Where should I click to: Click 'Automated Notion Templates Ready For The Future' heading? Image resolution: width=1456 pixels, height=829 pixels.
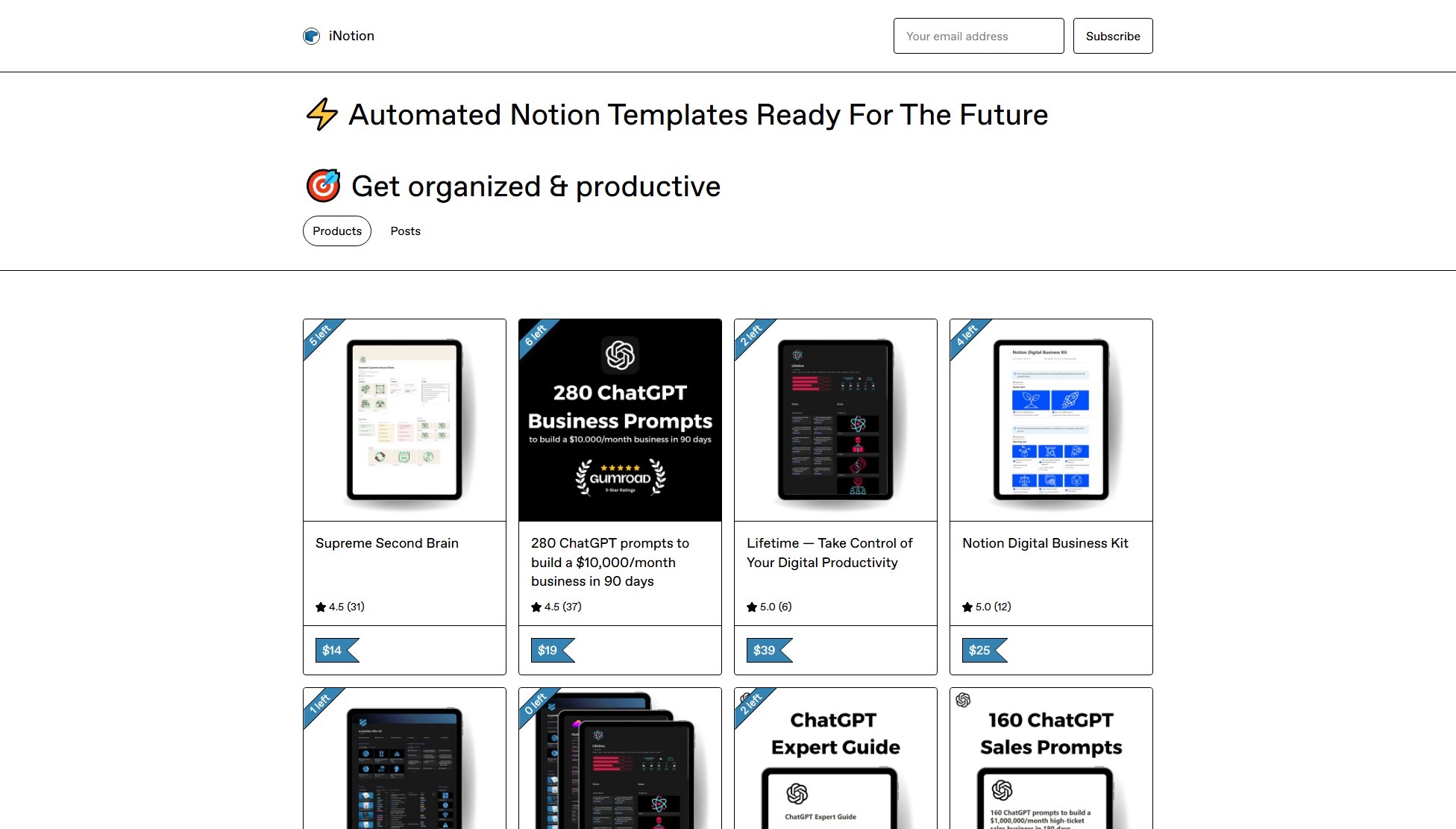pos(698,115)
